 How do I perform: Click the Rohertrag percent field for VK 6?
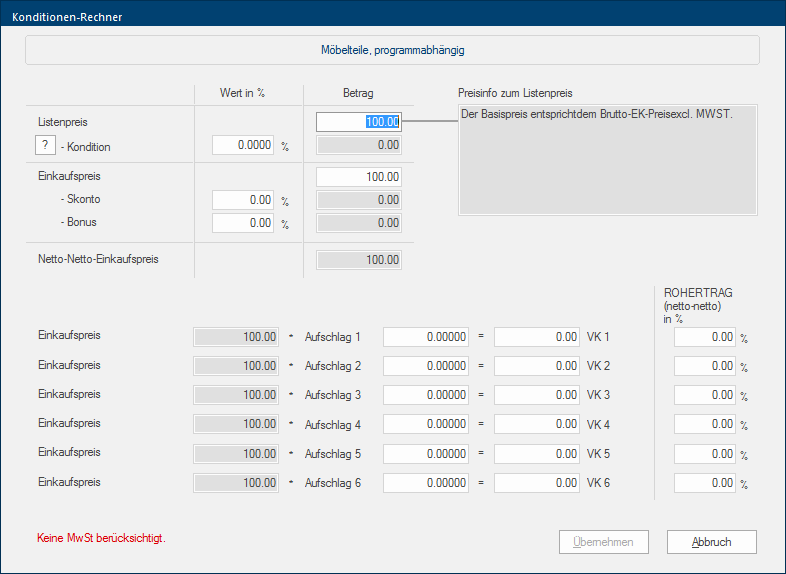705,483
